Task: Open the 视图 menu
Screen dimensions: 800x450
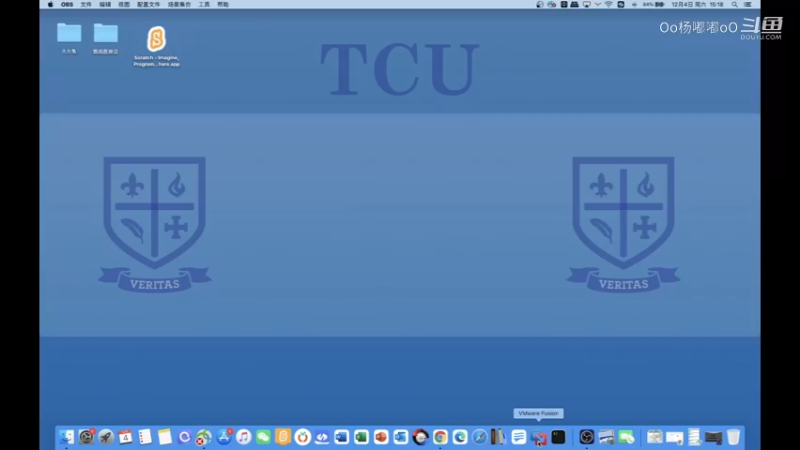Action: pyautogui.click(x=124, y=4)
